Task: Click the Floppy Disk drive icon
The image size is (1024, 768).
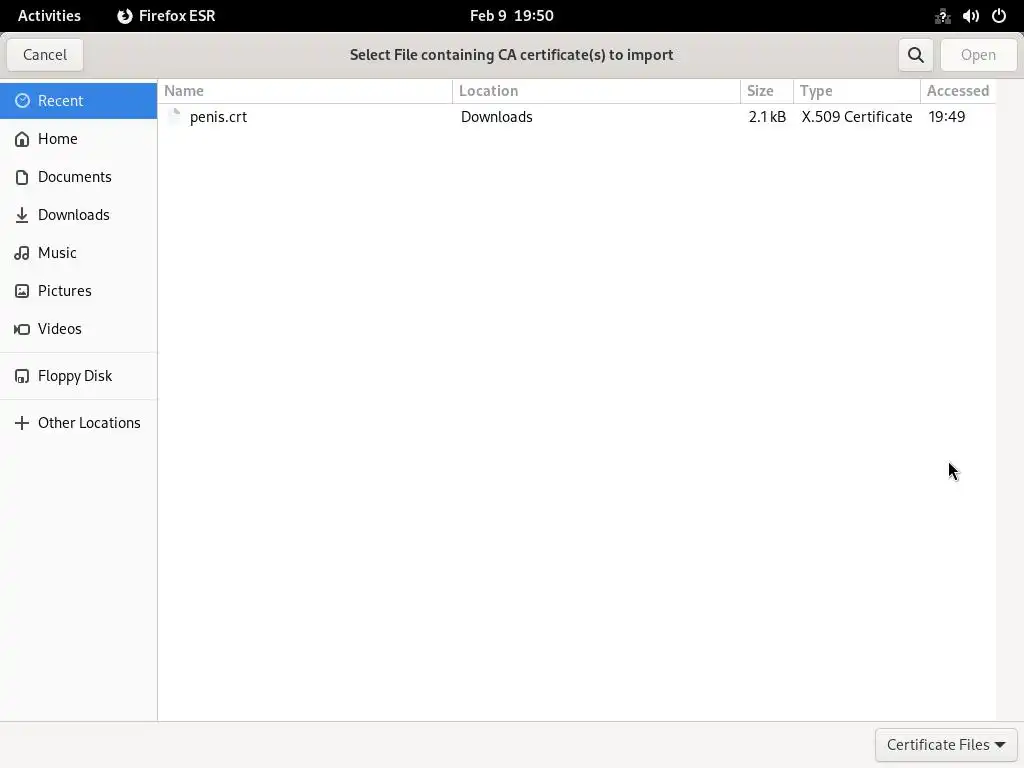Action: pos(22,376)
